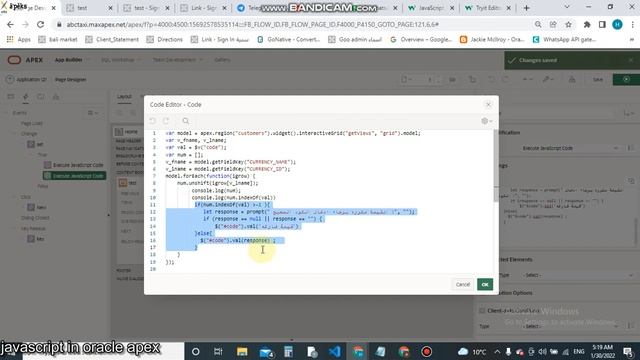Viewport: 640px width, 360px height.
Task: Open Code Editor settings gear menu
Action: tap(486, 121)
